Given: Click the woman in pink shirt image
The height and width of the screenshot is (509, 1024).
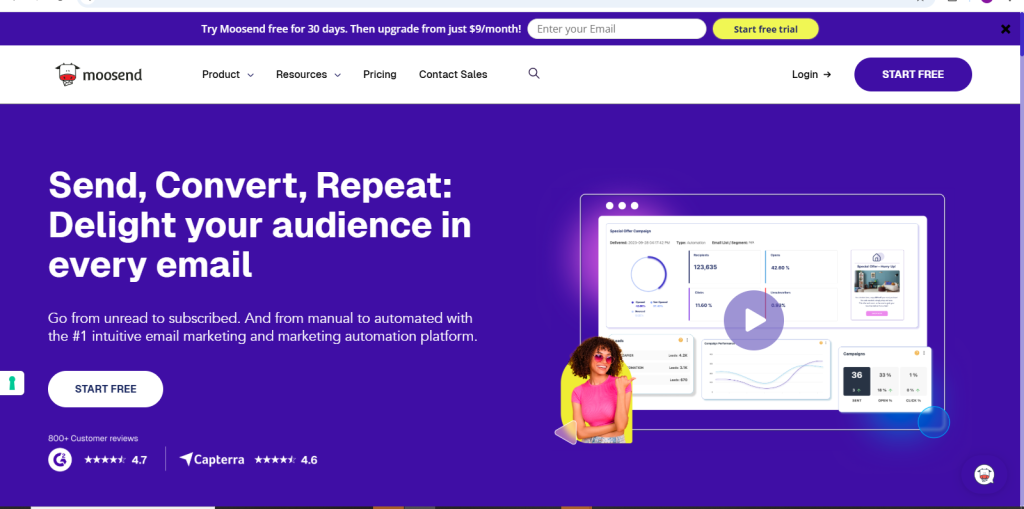Looking at the screenshot, I should (598, 390).
